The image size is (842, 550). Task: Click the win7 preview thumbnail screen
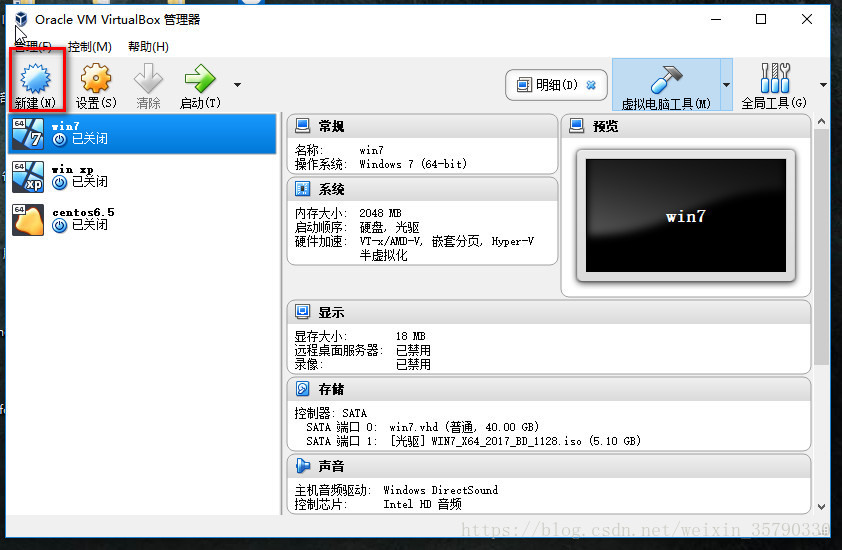tap(686, 215)
